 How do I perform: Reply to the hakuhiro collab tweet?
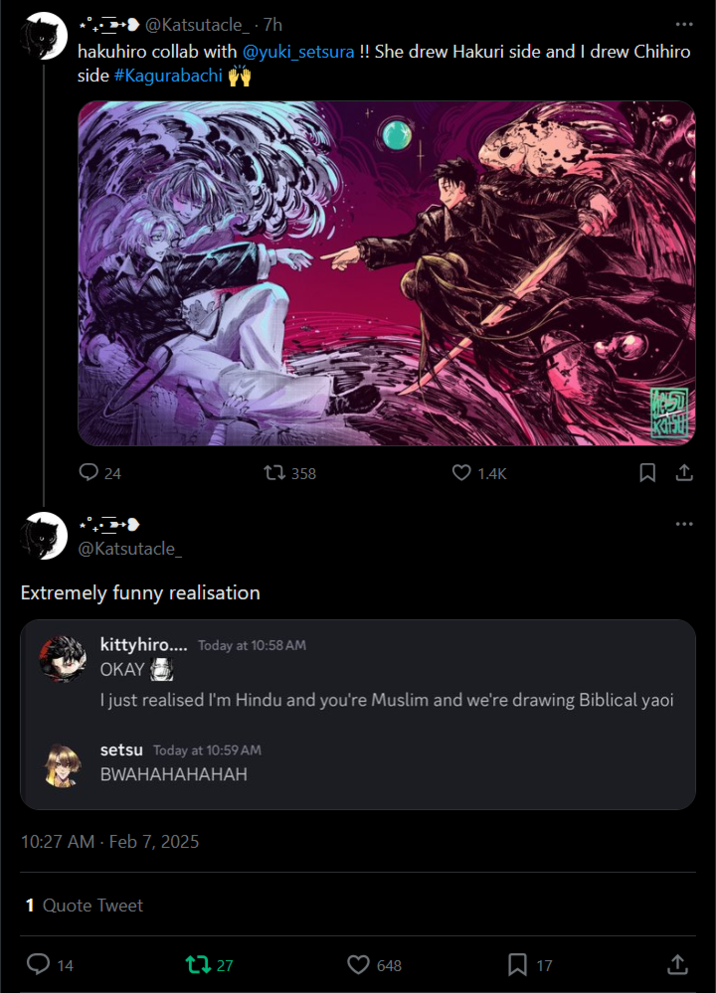90,473
